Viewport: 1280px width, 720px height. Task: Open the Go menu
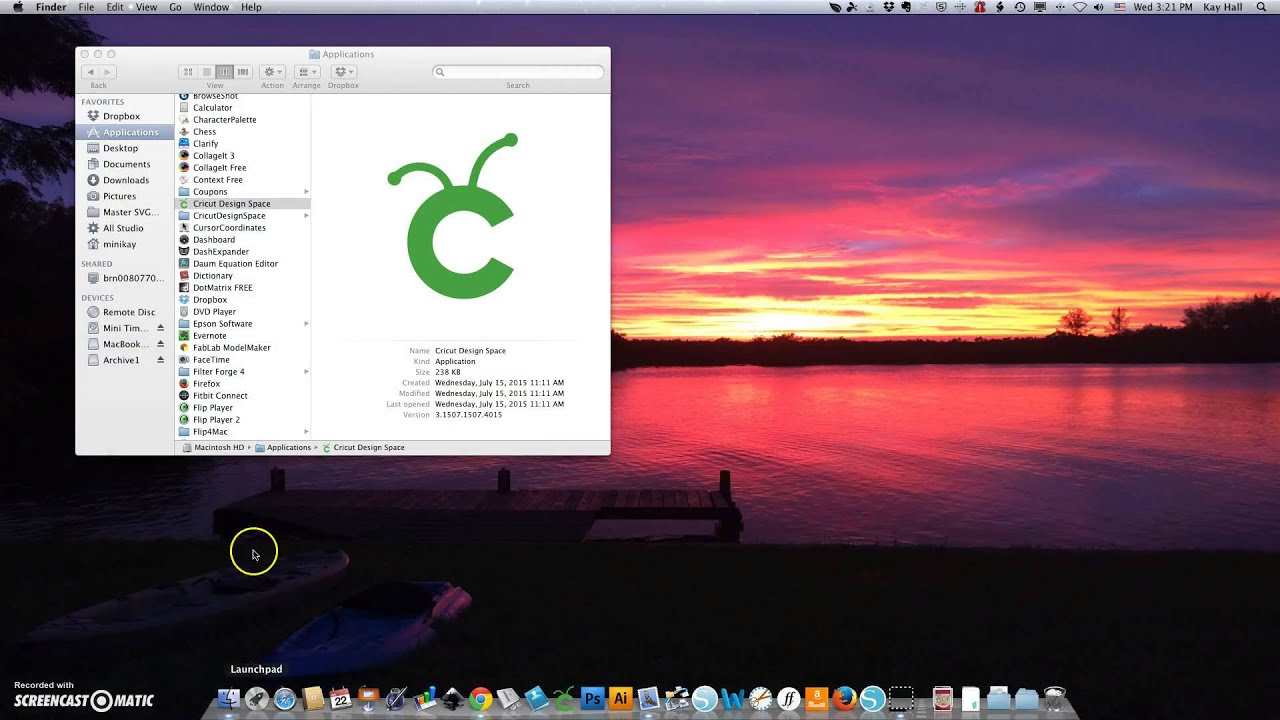(x=175, y=7)
